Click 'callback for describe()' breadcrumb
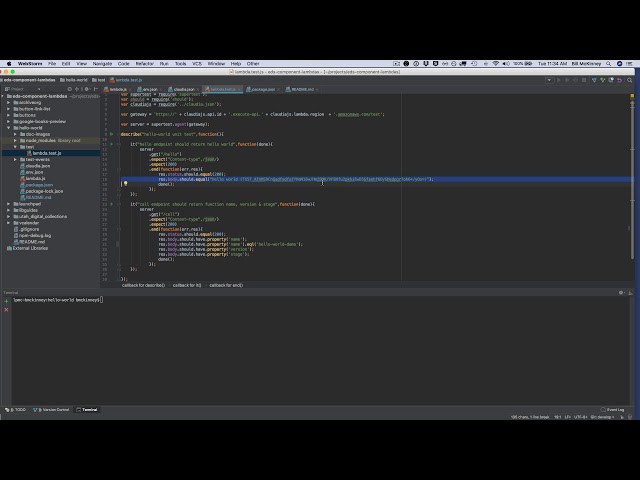 click(x=143, y=285)
